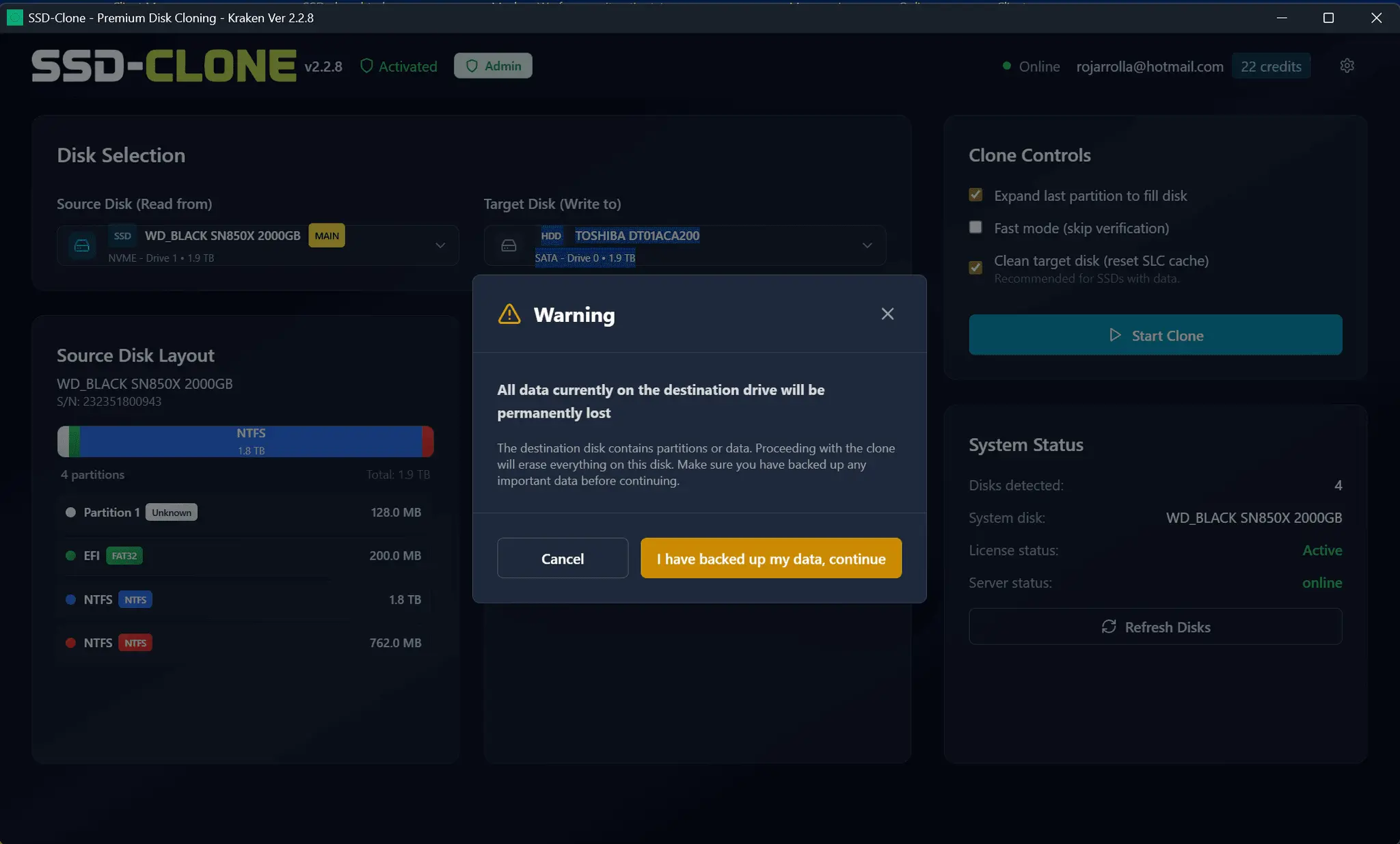Confirm I have backed up my data, continue

pos(771,558)
